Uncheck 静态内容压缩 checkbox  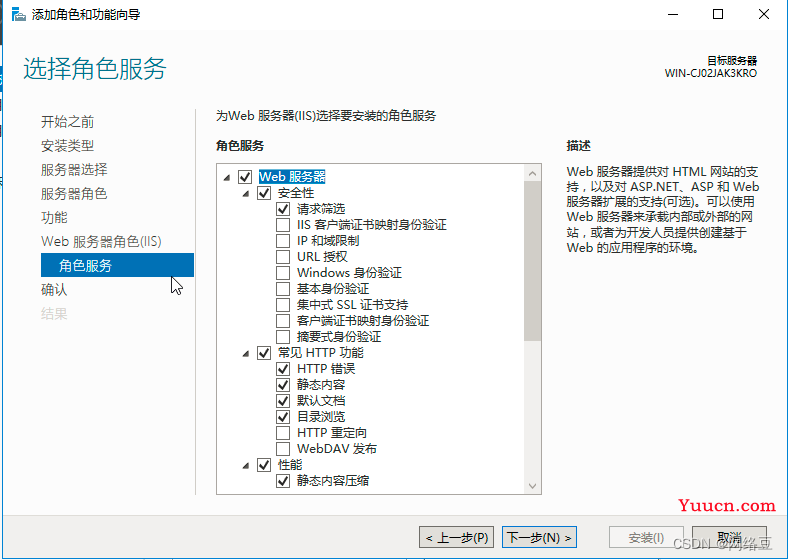click(283, 481)
